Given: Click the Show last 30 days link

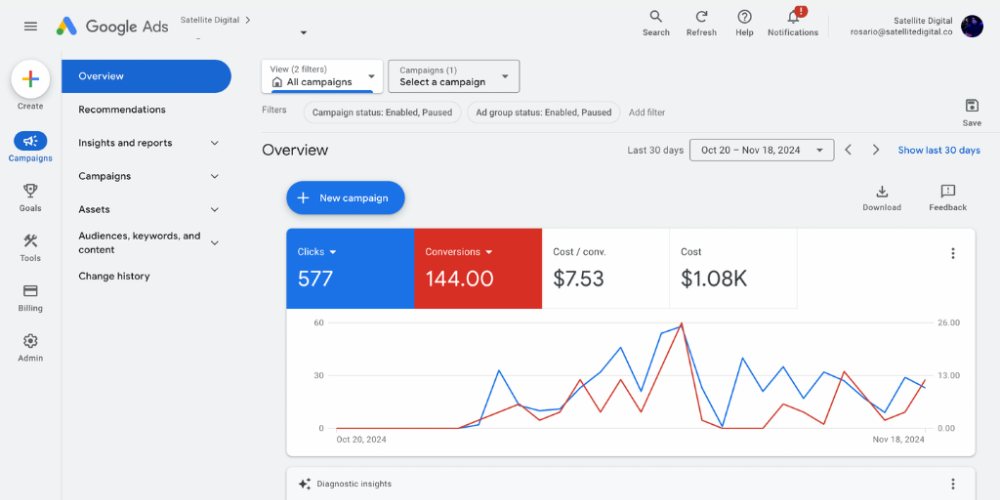Looking at the screenshot, I should point(939,150).
